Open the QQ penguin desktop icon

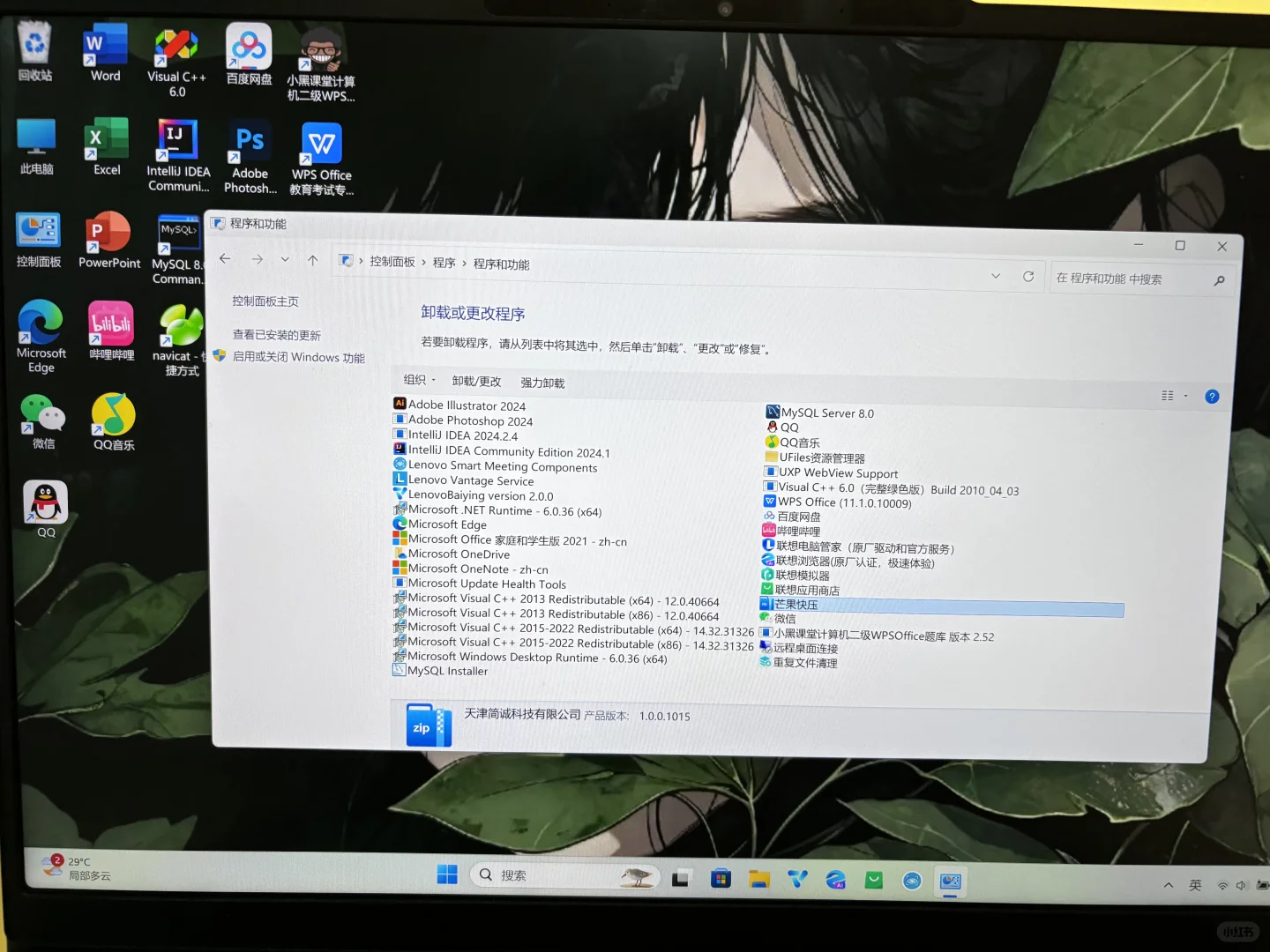[46, 509]
